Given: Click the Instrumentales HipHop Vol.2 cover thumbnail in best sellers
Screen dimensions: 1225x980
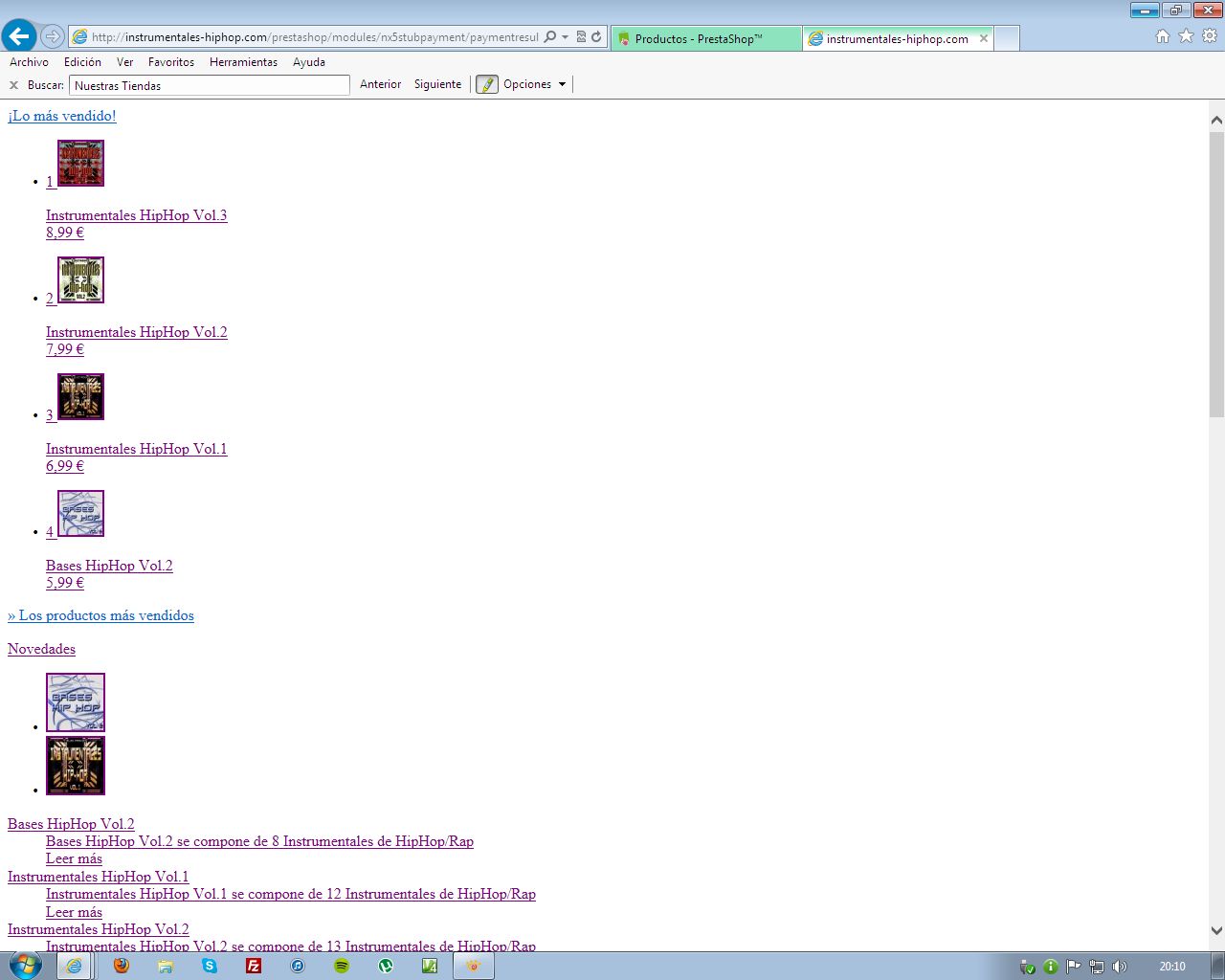Looking at the screenshot, I should point(80,279).
